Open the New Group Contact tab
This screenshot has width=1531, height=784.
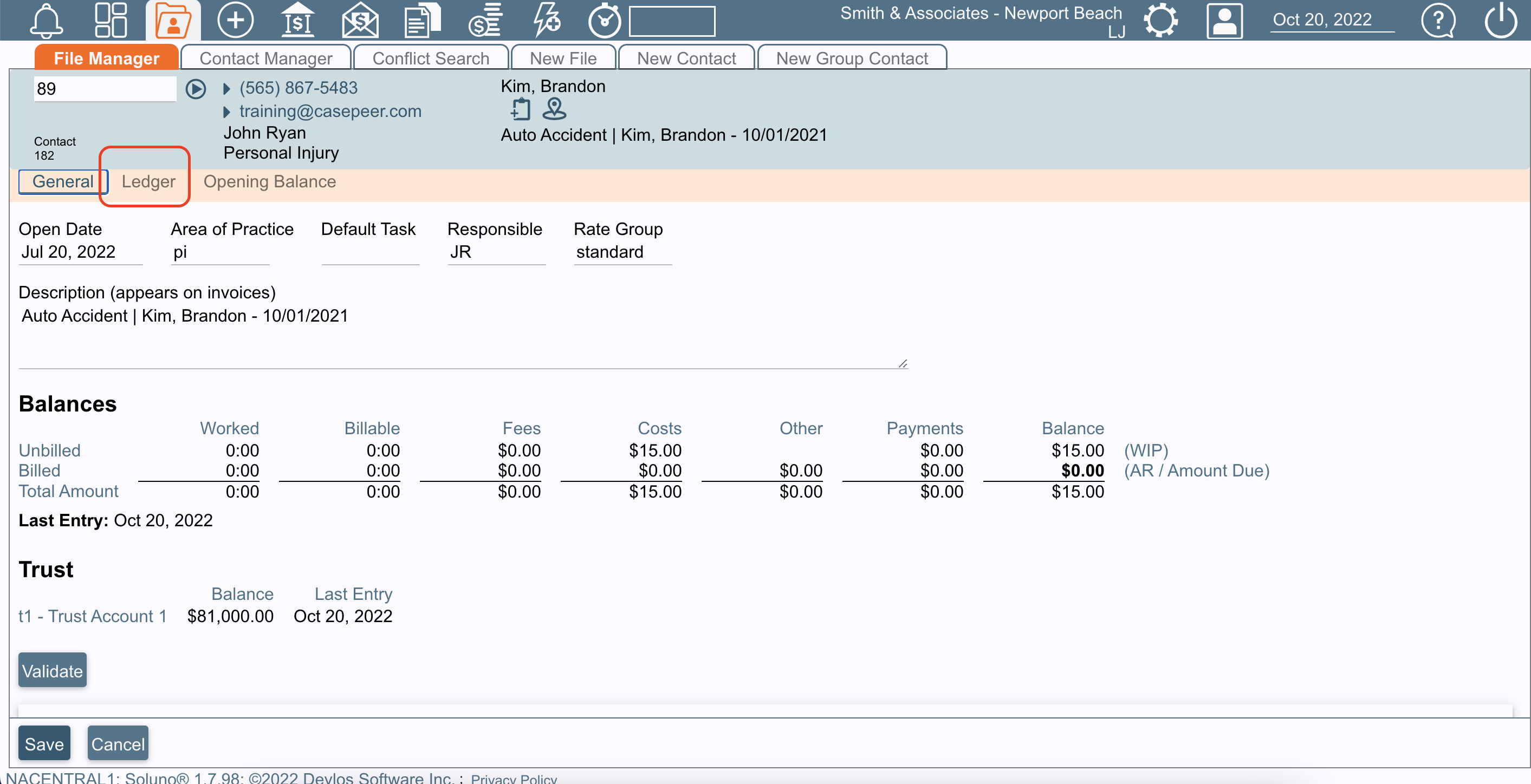click(852, 58)
